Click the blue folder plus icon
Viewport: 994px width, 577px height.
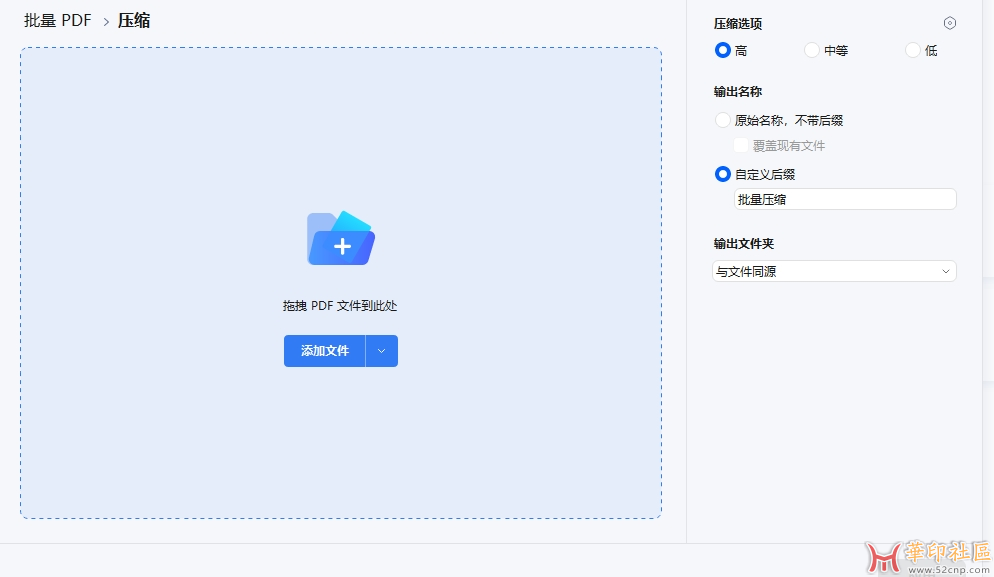340,238
